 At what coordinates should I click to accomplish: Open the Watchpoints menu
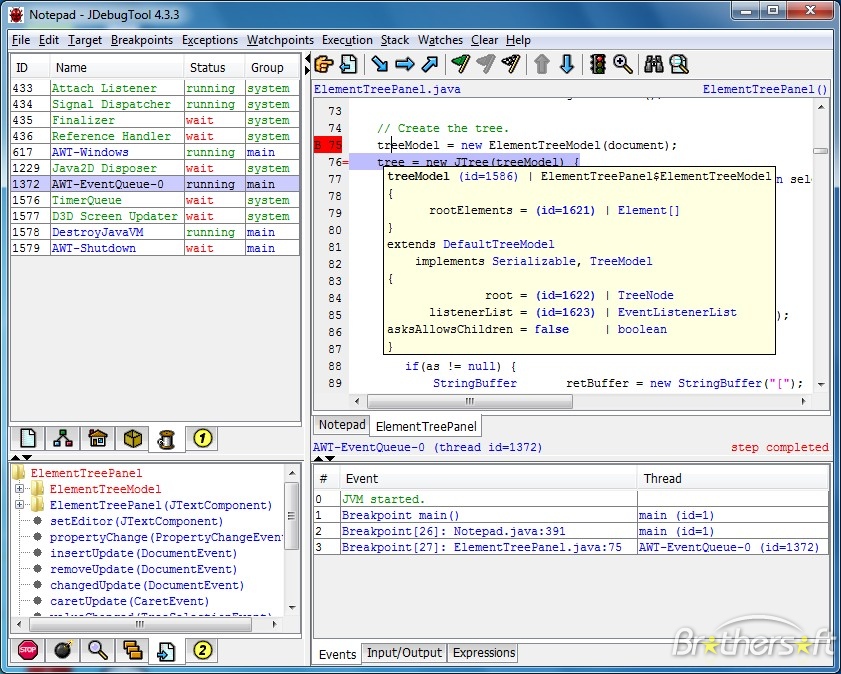click(280, 40)
